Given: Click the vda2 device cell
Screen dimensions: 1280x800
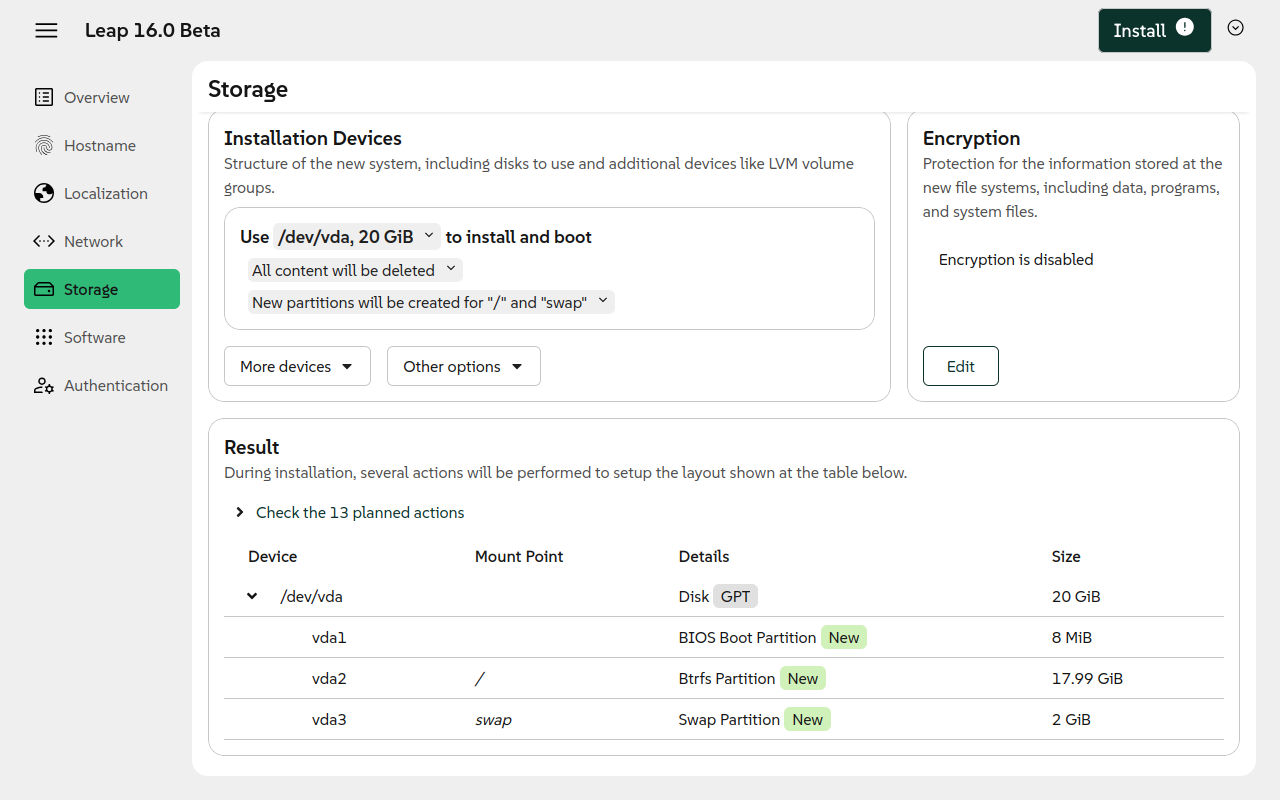Looking at the screenshot, I should pos(329,678).
